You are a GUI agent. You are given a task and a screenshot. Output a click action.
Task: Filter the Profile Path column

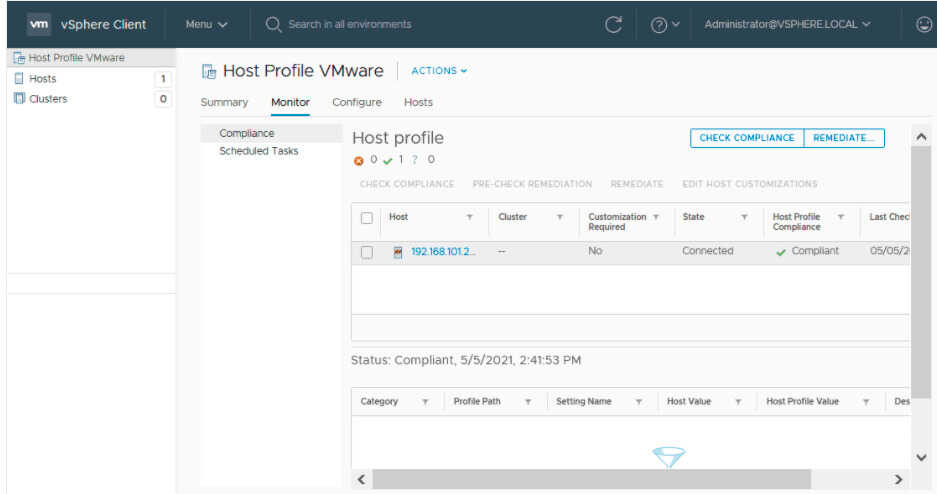tap(528, 402)
